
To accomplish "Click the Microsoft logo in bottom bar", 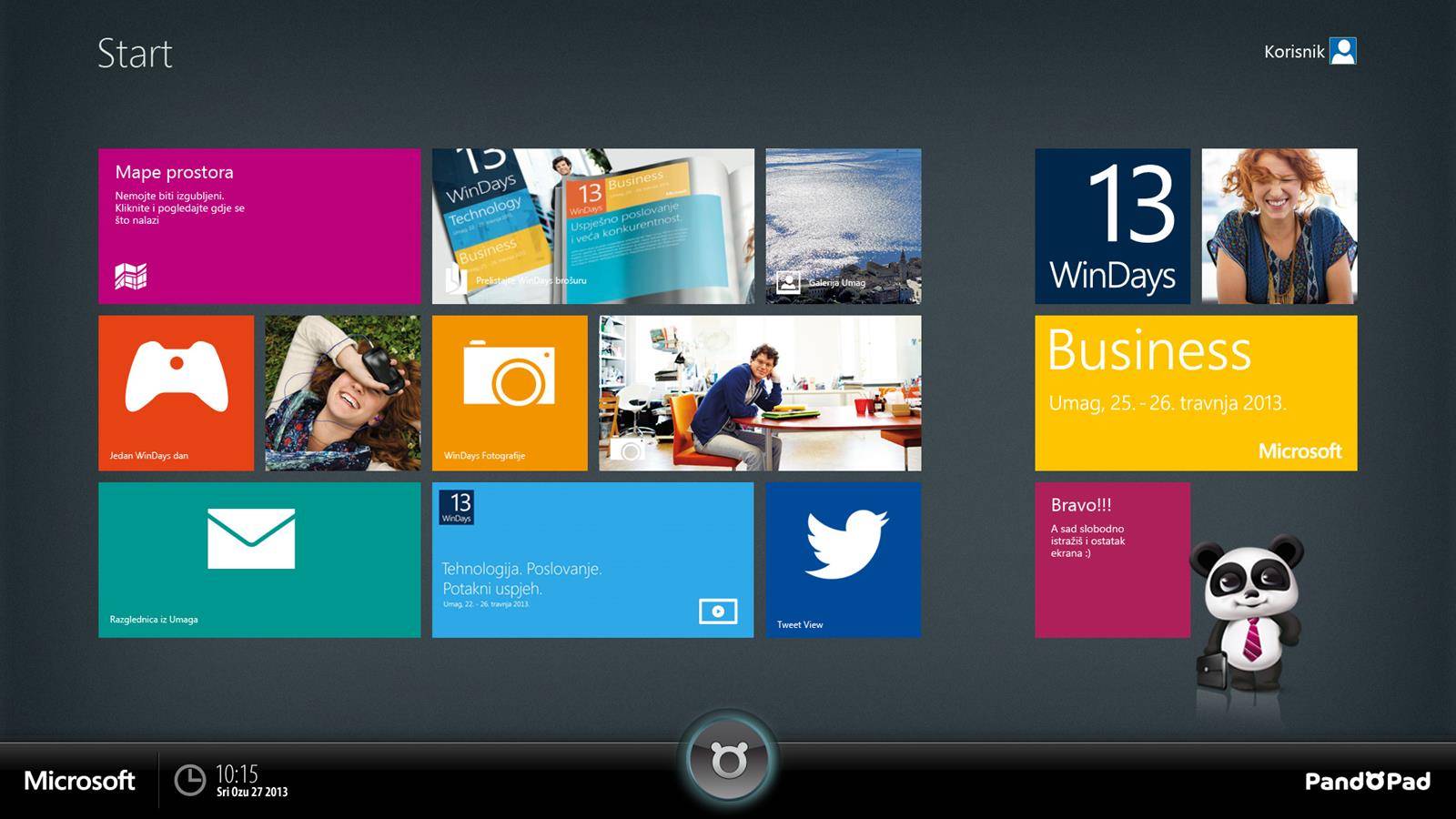I will [x=79, y=781].
